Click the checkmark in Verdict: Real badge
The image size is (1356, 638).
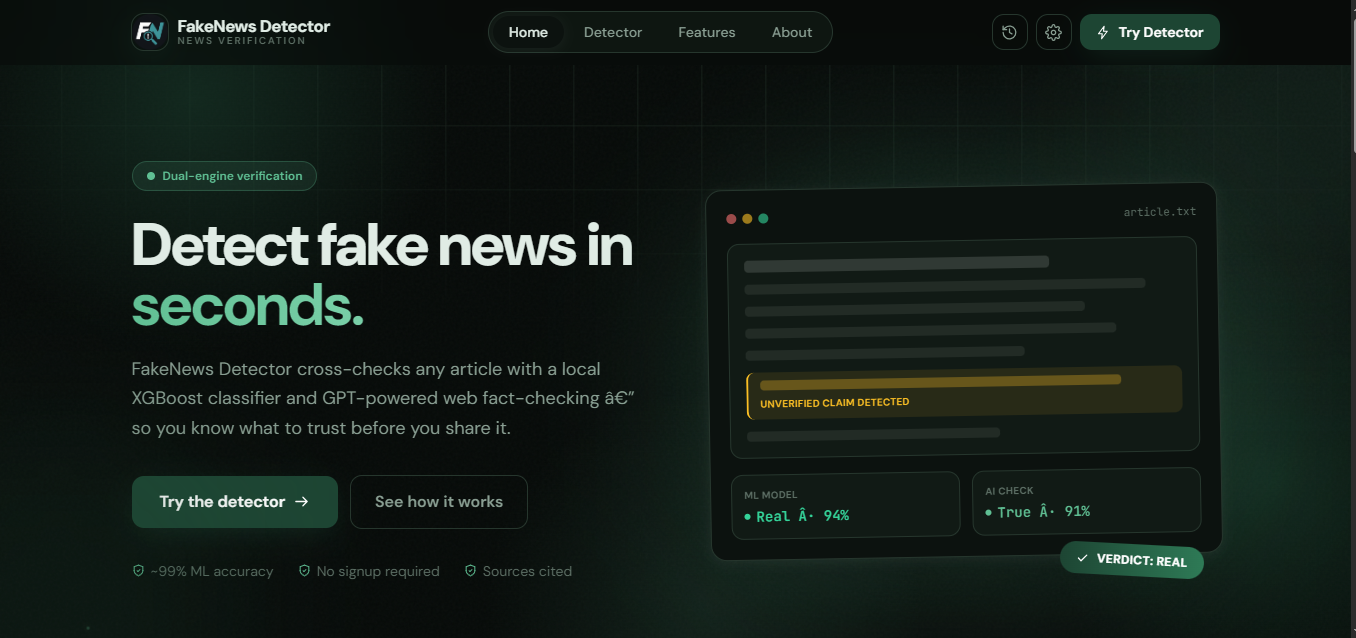tap(1082, 558)
